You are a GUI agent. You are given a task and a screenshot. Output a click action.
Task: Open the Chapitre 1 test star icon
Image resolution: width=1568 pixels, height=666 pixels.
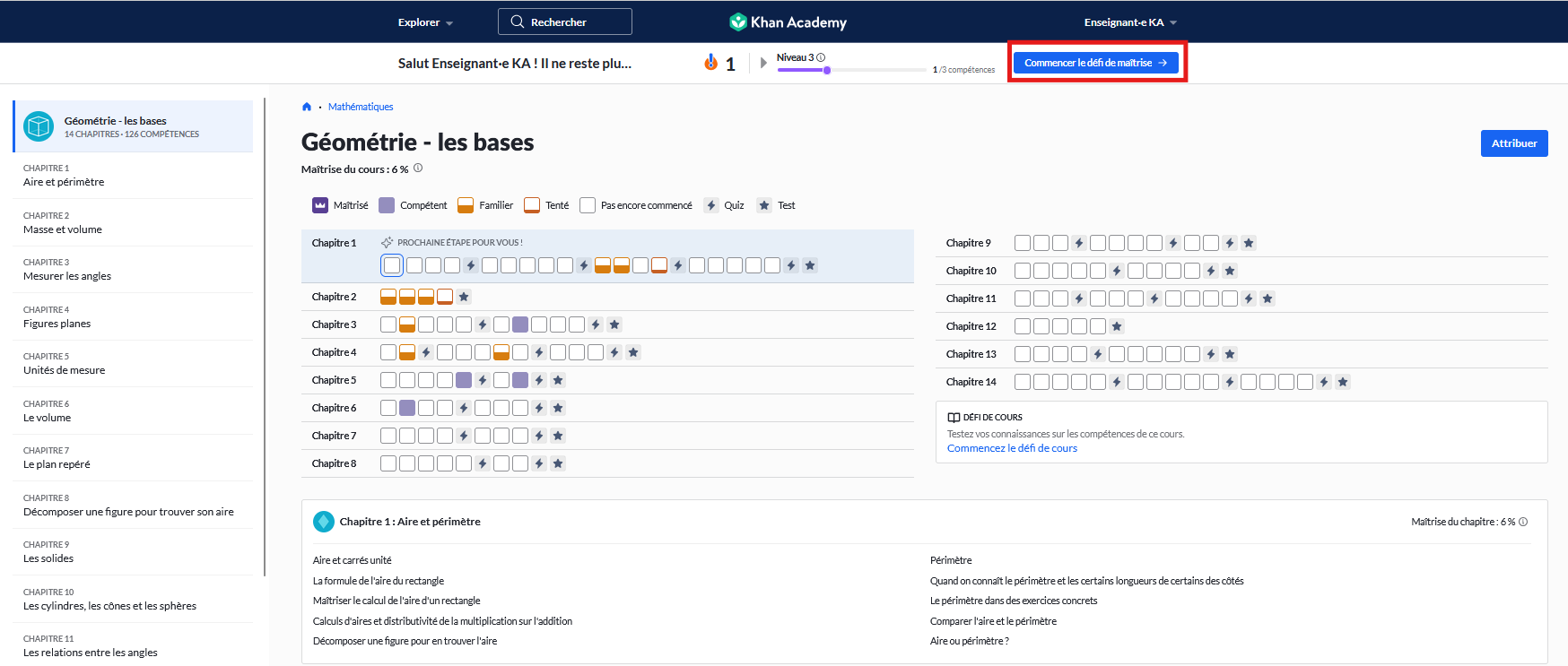[810, 265]
